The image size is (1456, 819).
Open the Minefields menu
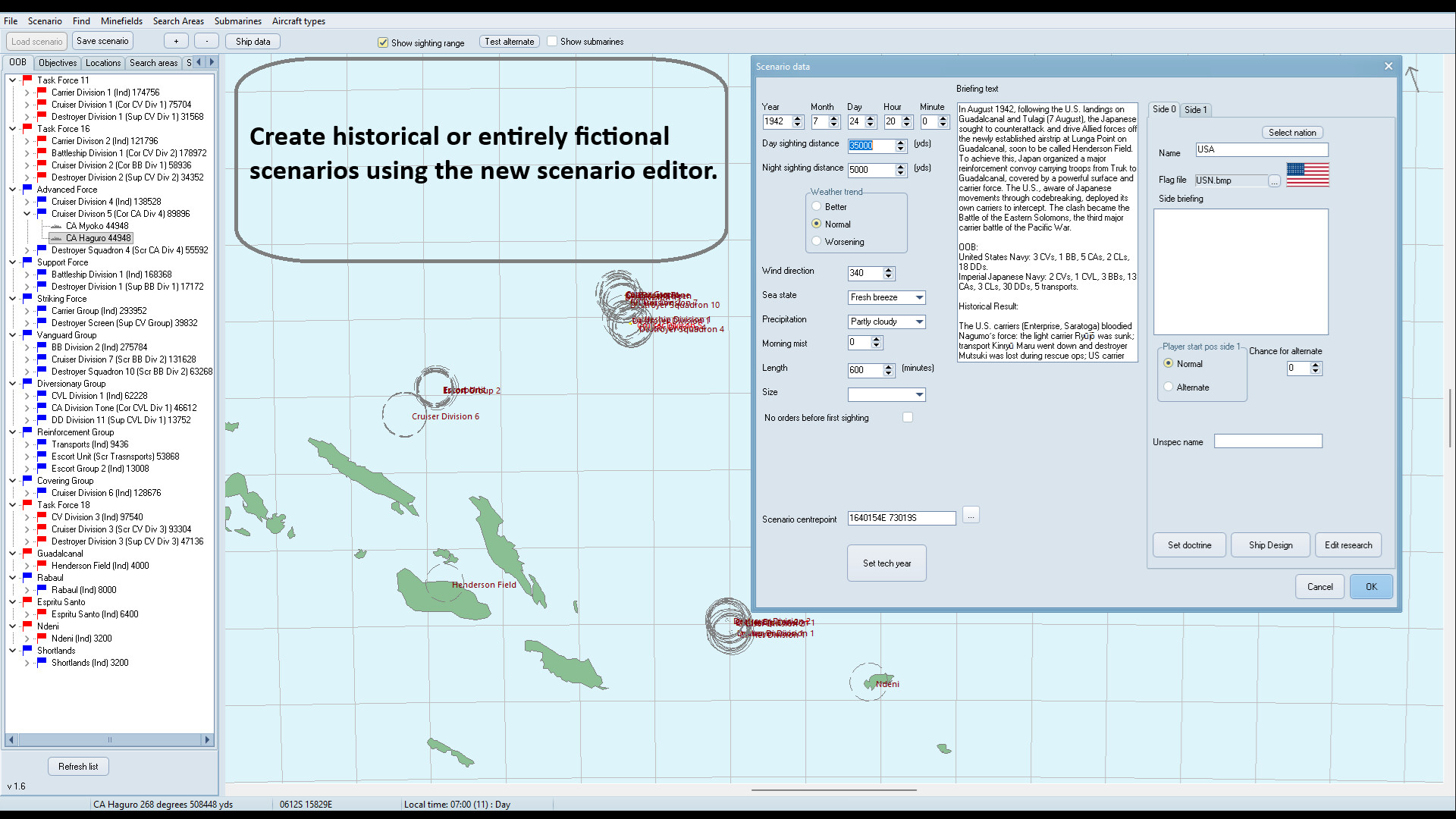pyautogui.click(x=121, y=20)
